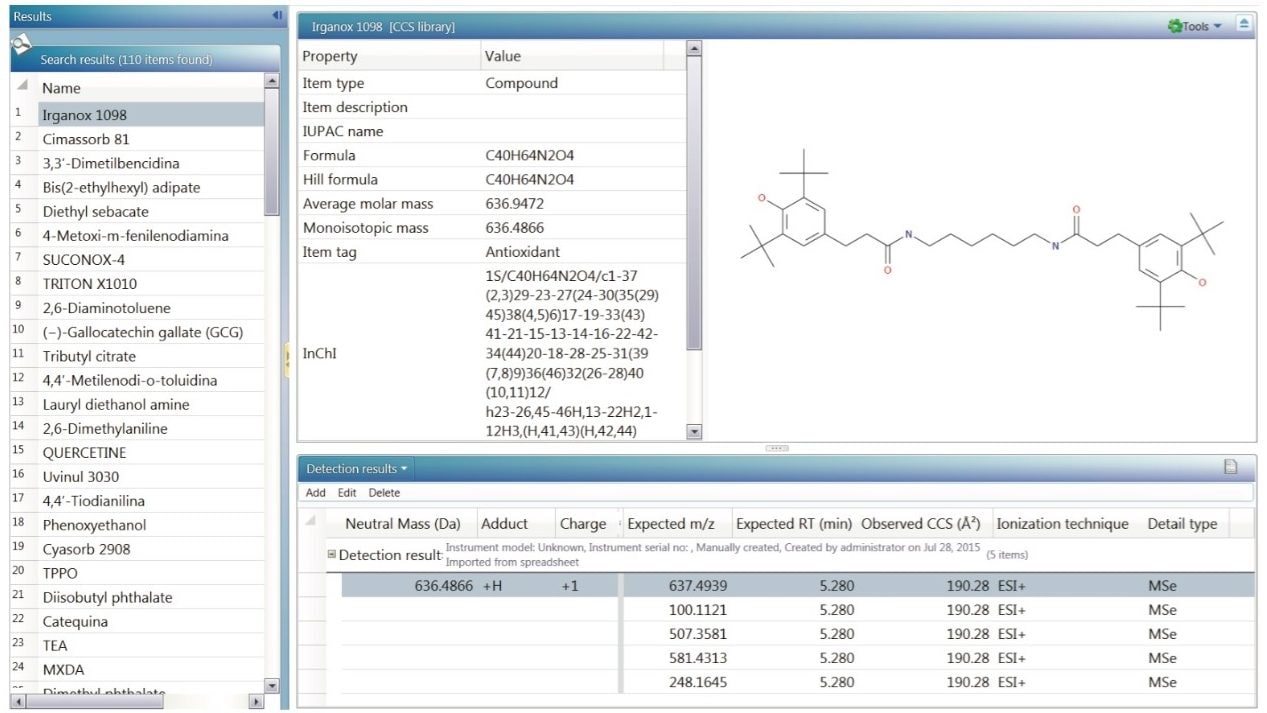Sort by Detail type column header
The image size is (1267, 713).
point(1184,524)
